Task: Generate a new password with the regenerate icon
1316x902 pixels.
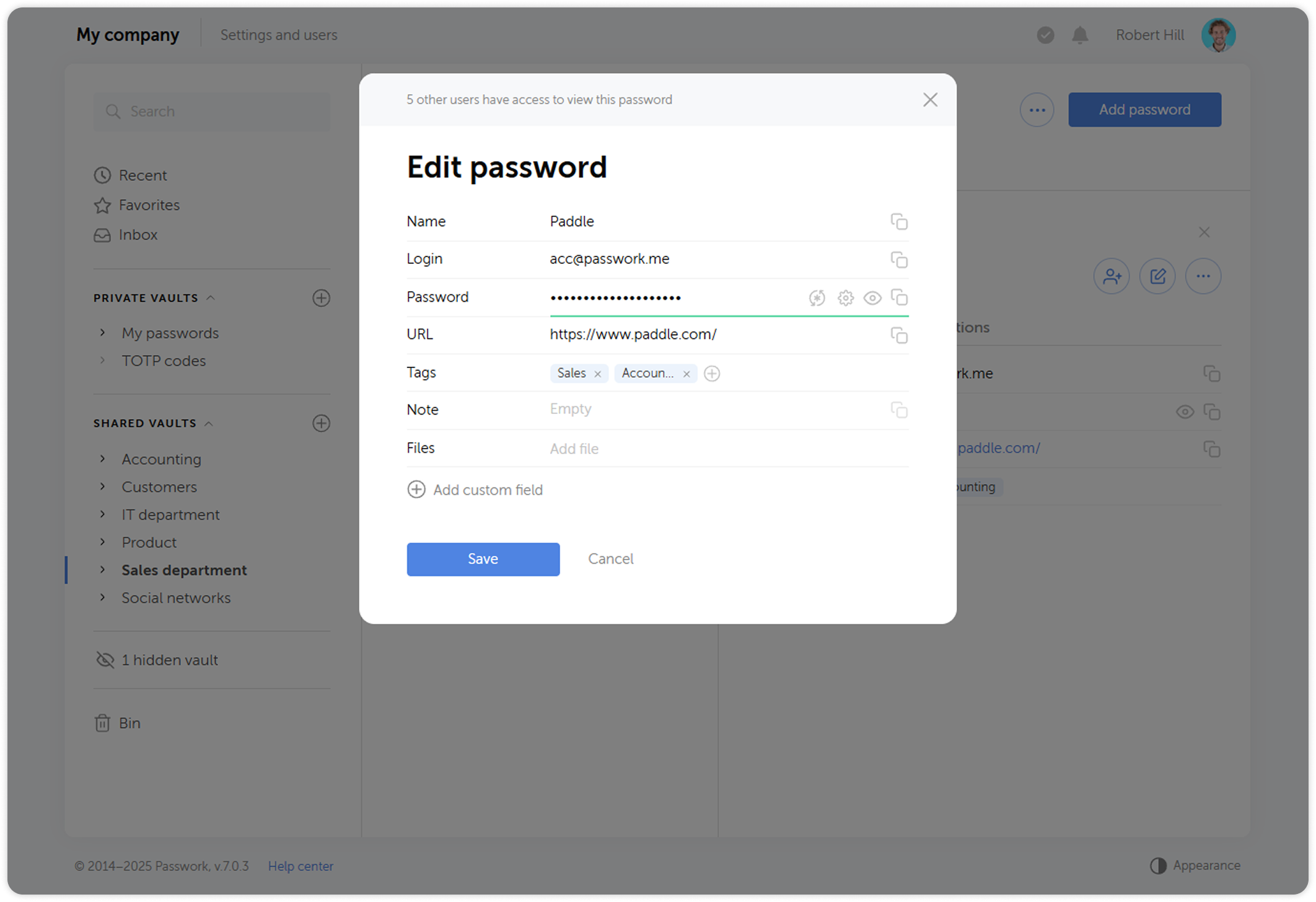Action: pos(817,298)
